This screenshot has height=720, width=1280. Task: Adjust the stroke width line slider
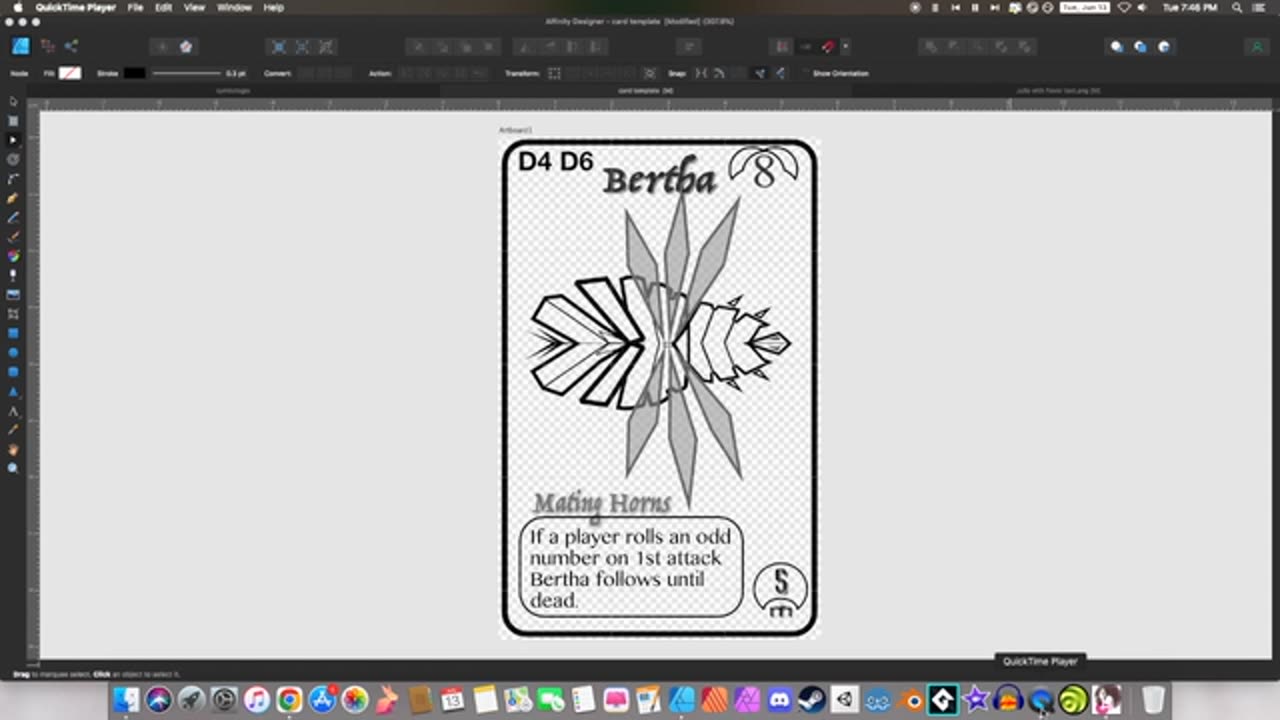[x=186, y=73]
